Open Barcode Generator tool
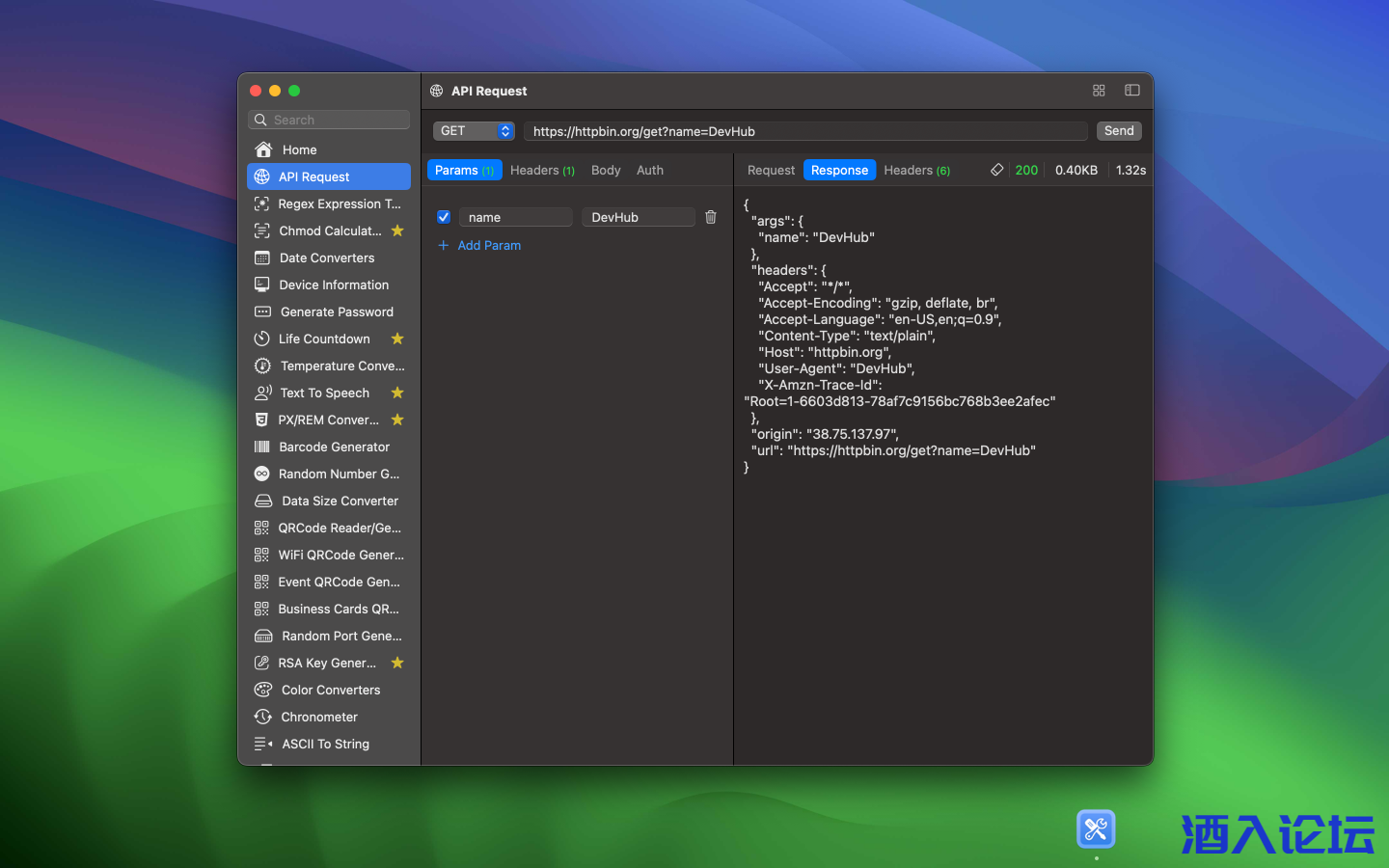Image resolution: width=1389 pixels, height=868 pixels. pos(334,447)
